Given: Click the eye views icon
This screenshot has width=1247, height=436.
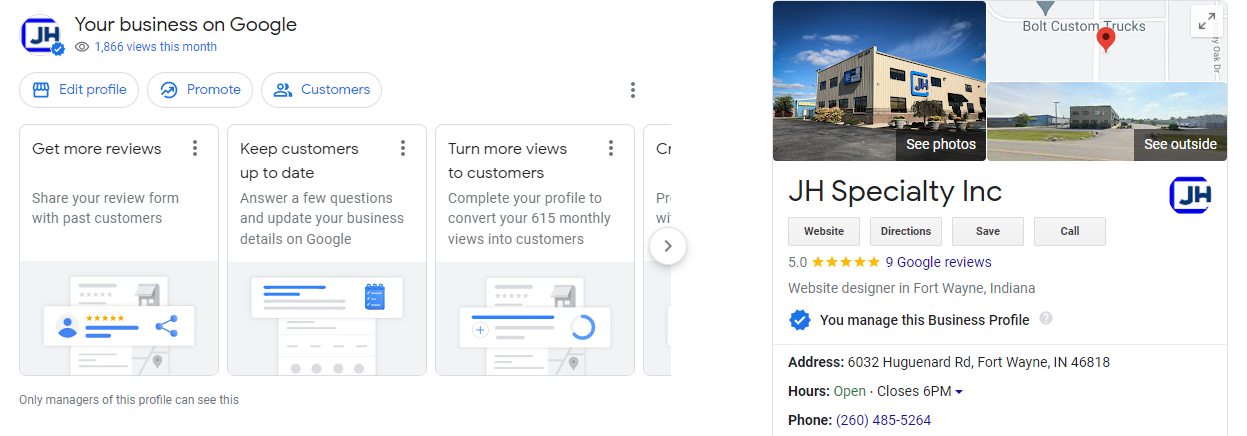Looking at the screenshot, I should point(82,47).
